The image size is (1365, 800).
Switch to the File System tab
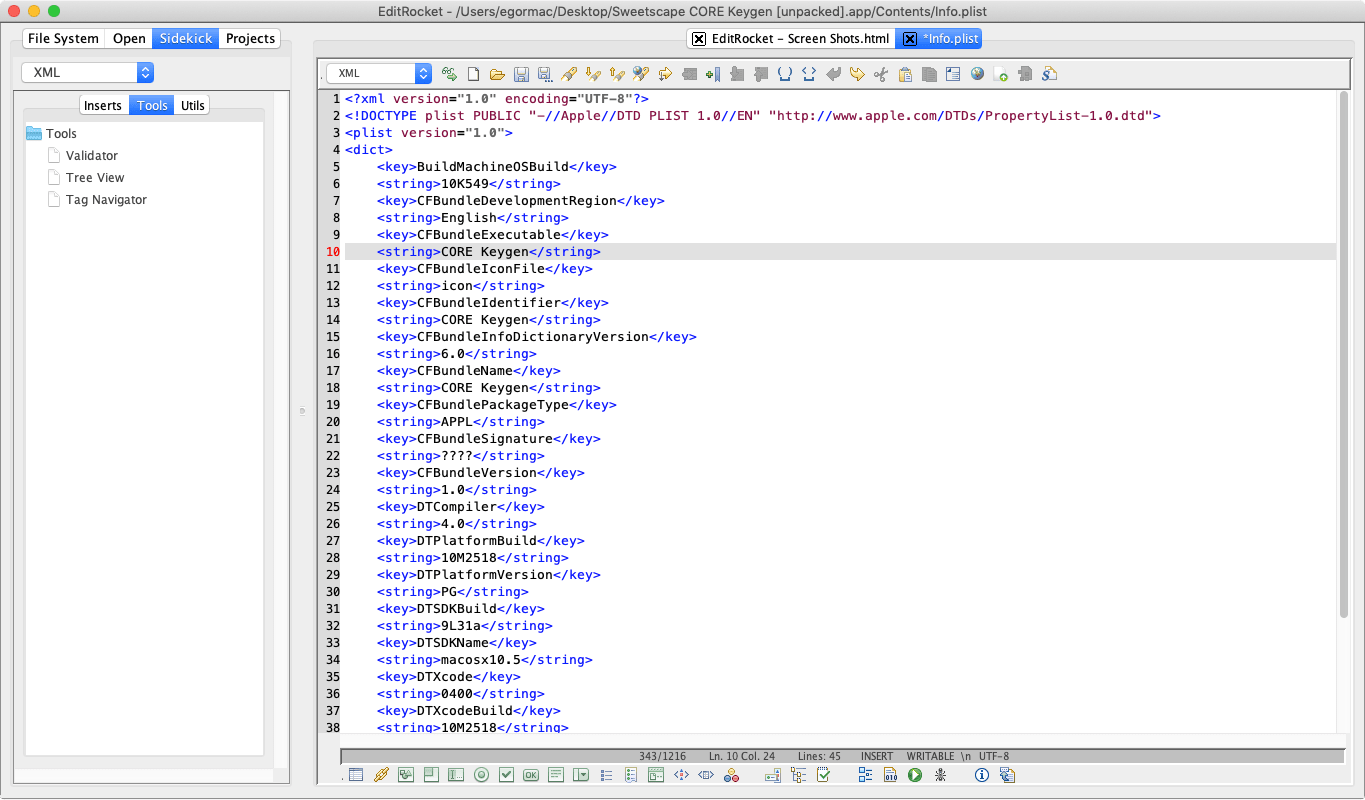coord(63,38)
